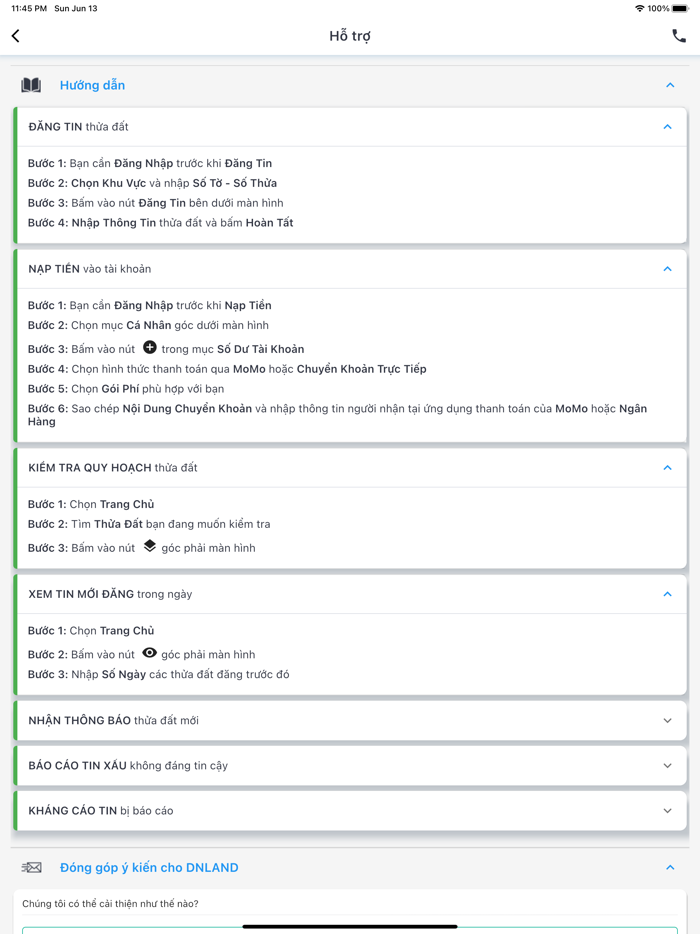Viewport: 700px width, 934px height.
Task: Collapse the Hướng dẫn section
Action: coord(670,86)
